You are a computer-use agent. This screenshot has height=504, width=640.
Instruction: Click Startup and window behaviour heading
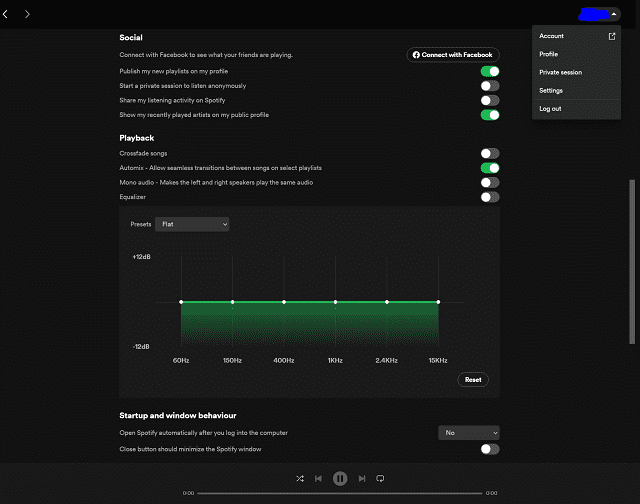pyautogui.click(x=178, y=415)
